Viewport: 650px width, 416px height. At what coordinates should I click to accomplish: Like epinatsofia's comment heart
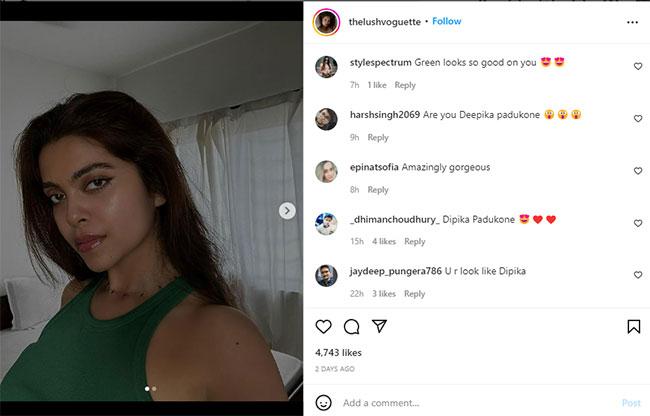click(x=638, y=171)
